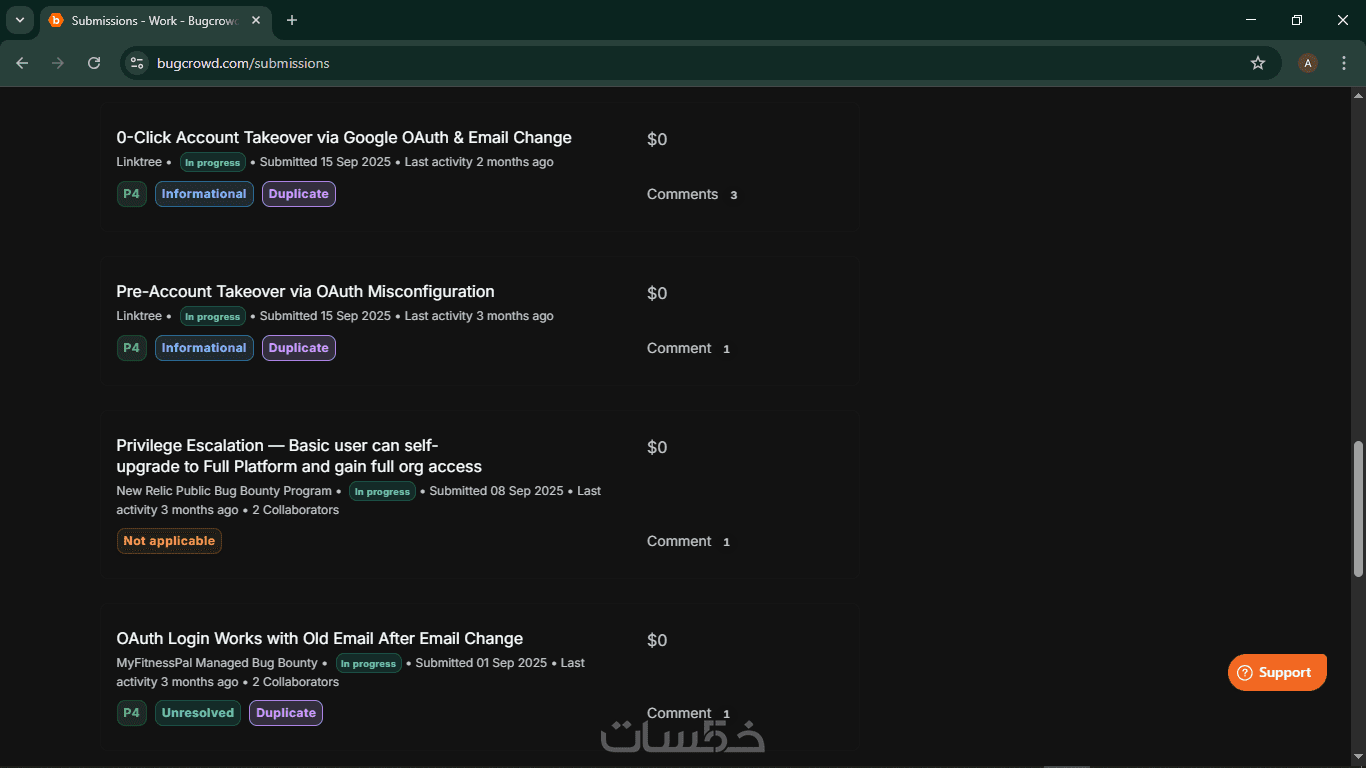Click 2 Collaborators on OAuth Login row
The width and height of the screenshot is (1366, 768).
coord(295,682)
